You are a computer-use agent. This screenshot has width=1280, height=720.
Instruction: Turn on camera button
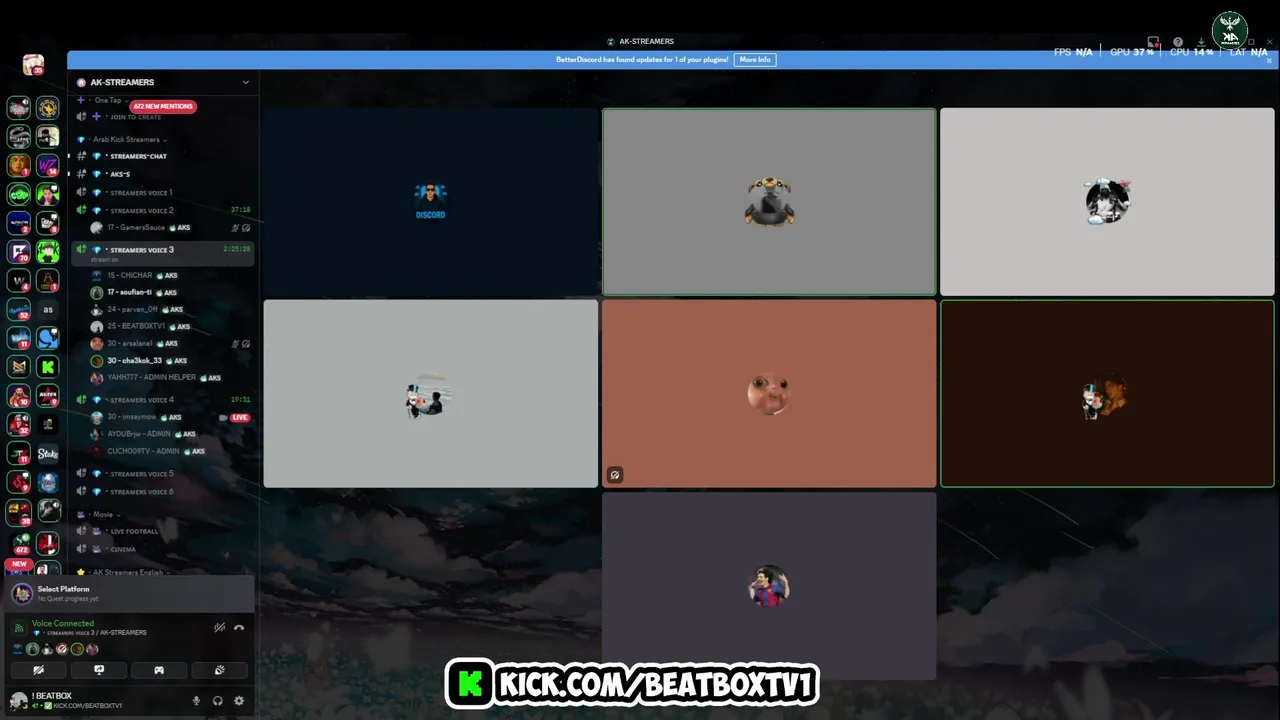(x=39, y=670)
